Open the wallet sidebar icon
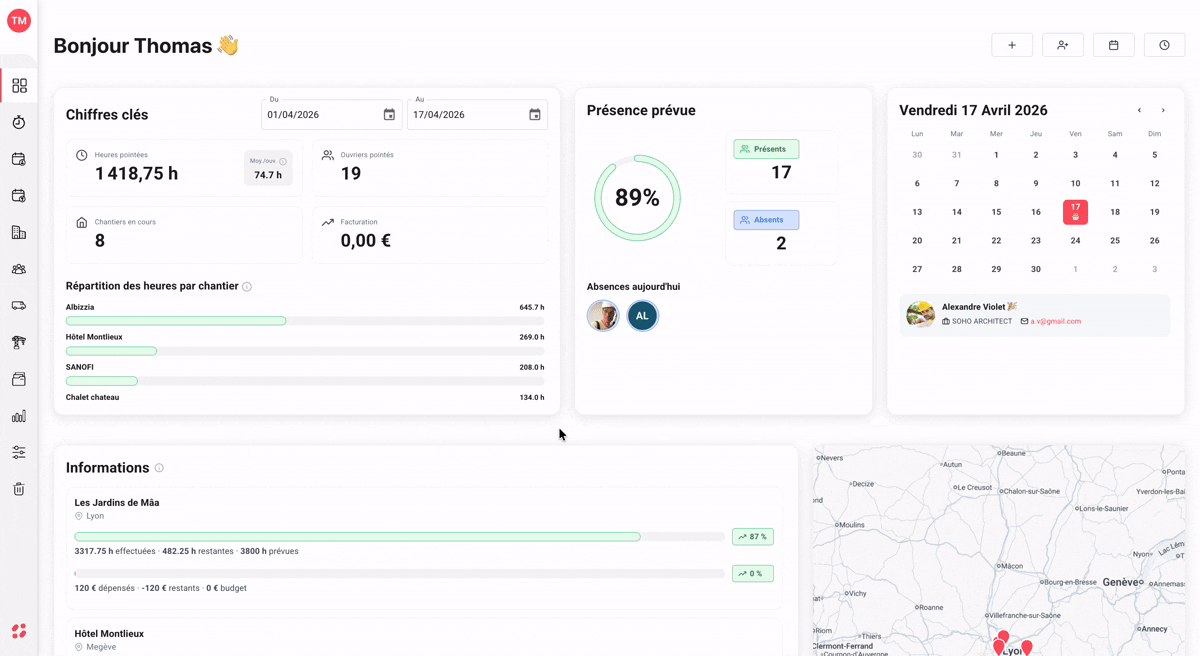Screen dimensions: 1200x656 pyautogui.click(x=19, y=379)
